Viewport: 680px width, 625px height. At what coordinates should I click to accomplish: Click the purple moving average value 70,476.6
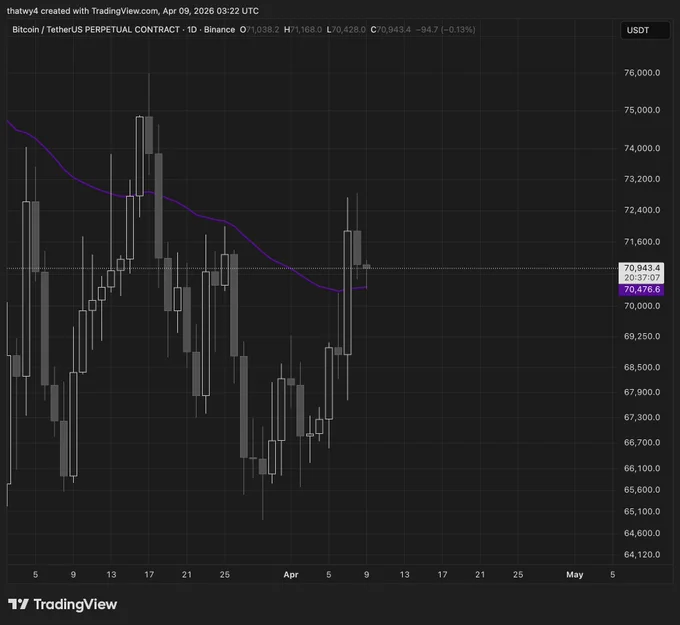(641, 289)
